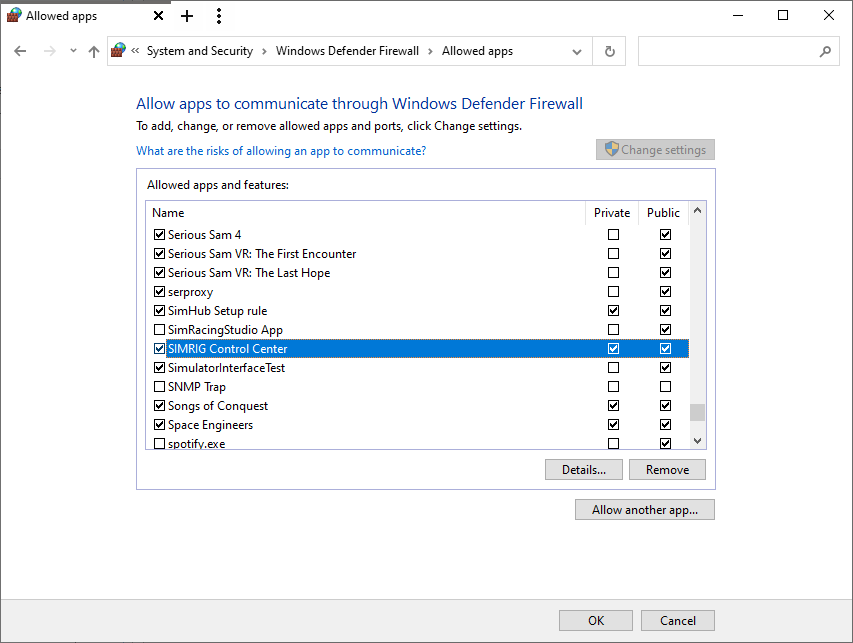Image resolution: width=853 pixels, height=643 pixels.
Task: Open a new tab with plus icon
Action: 187,16
